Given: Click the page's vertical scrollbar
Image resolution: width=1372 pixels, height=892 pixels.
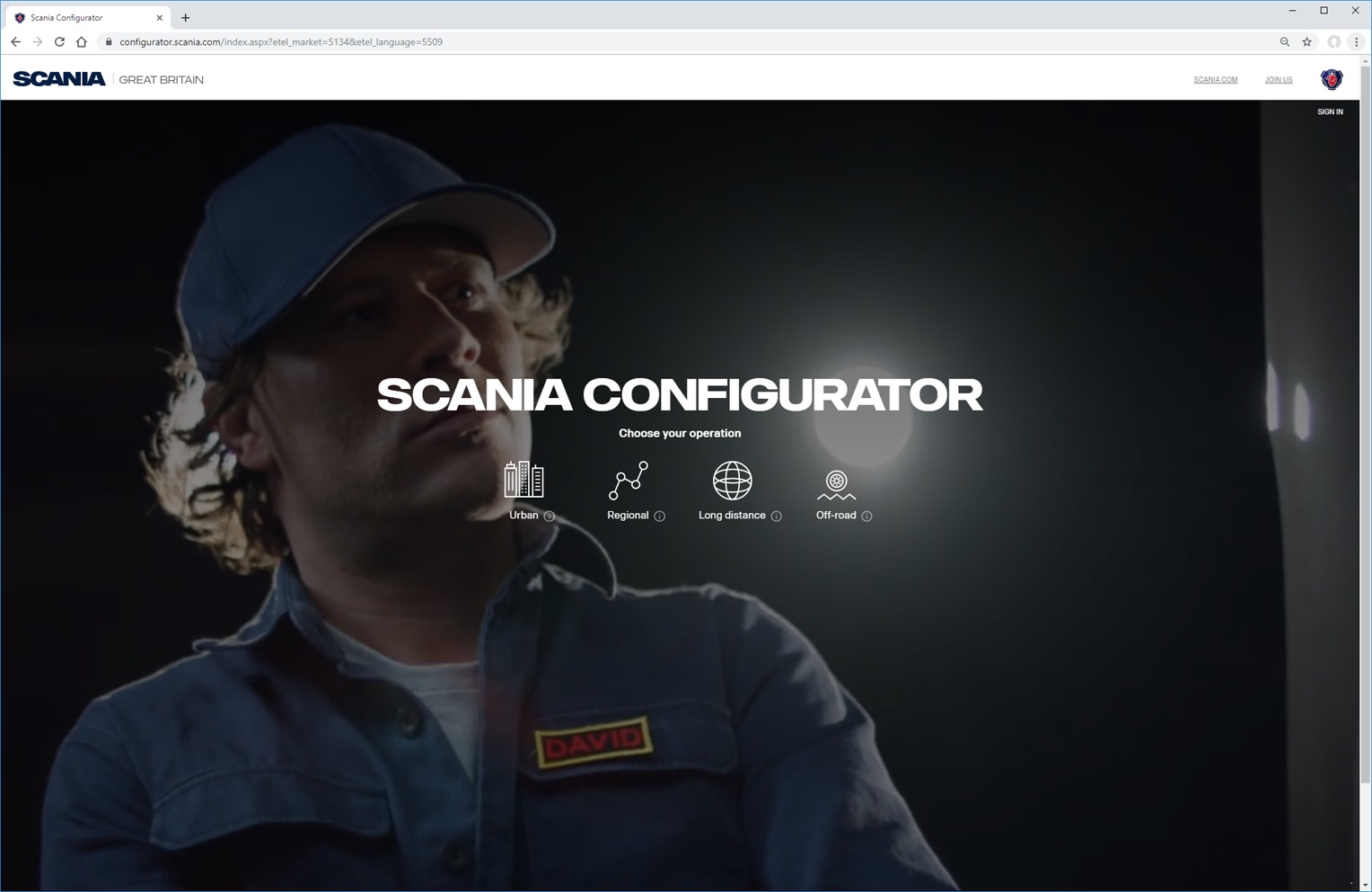Looking at the screenshot, I should [1365, 449].
